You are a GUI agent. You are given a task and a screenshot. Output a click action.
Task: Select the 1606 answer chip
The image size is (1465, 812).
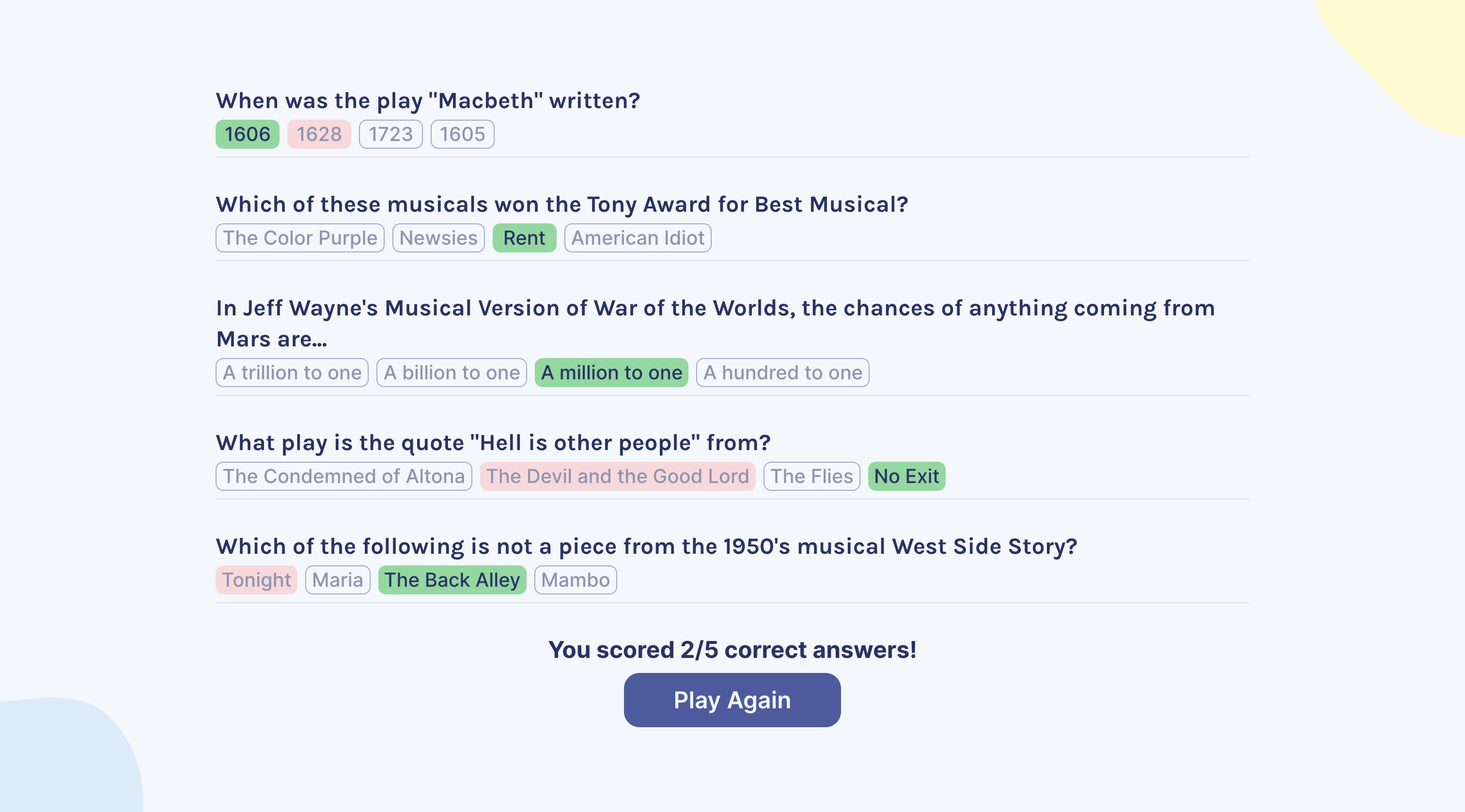pyautogui.click(x=248, y=134)
